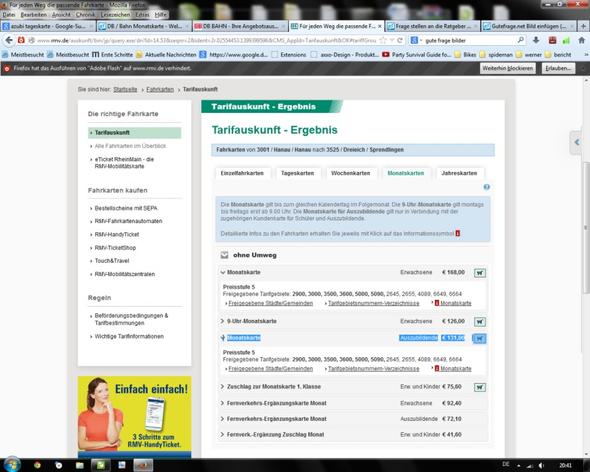Expand the 9-Uhr-Monatskarte row
The width and height of the screenshot is (590, 472).
pos(222,321)
